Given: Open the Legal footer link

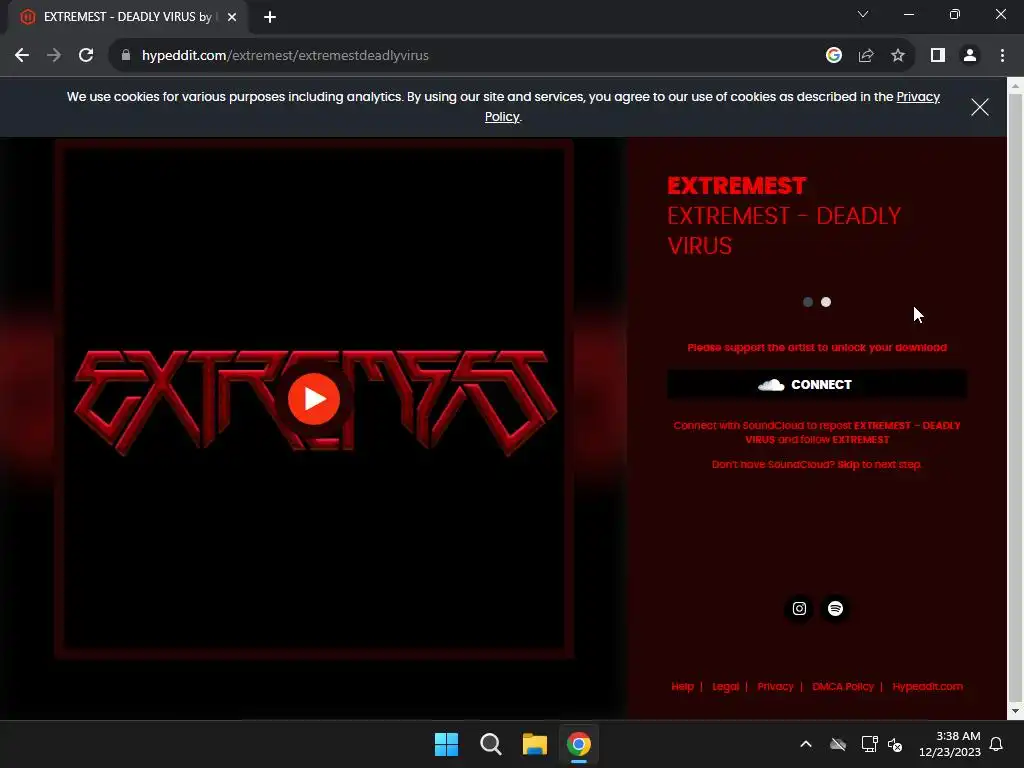Looking at the screenshot, I should [x=726, y=686].
